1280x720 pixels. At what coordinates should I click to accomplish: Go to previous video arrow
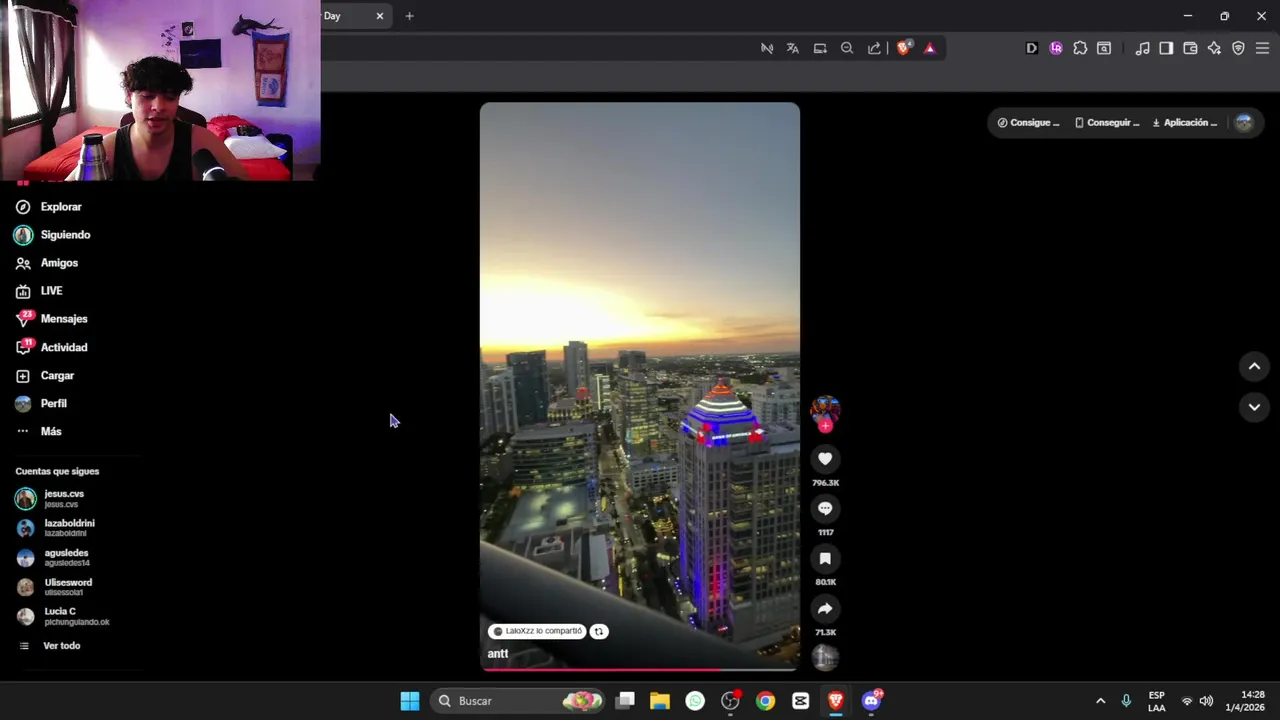coord(1254,367)
